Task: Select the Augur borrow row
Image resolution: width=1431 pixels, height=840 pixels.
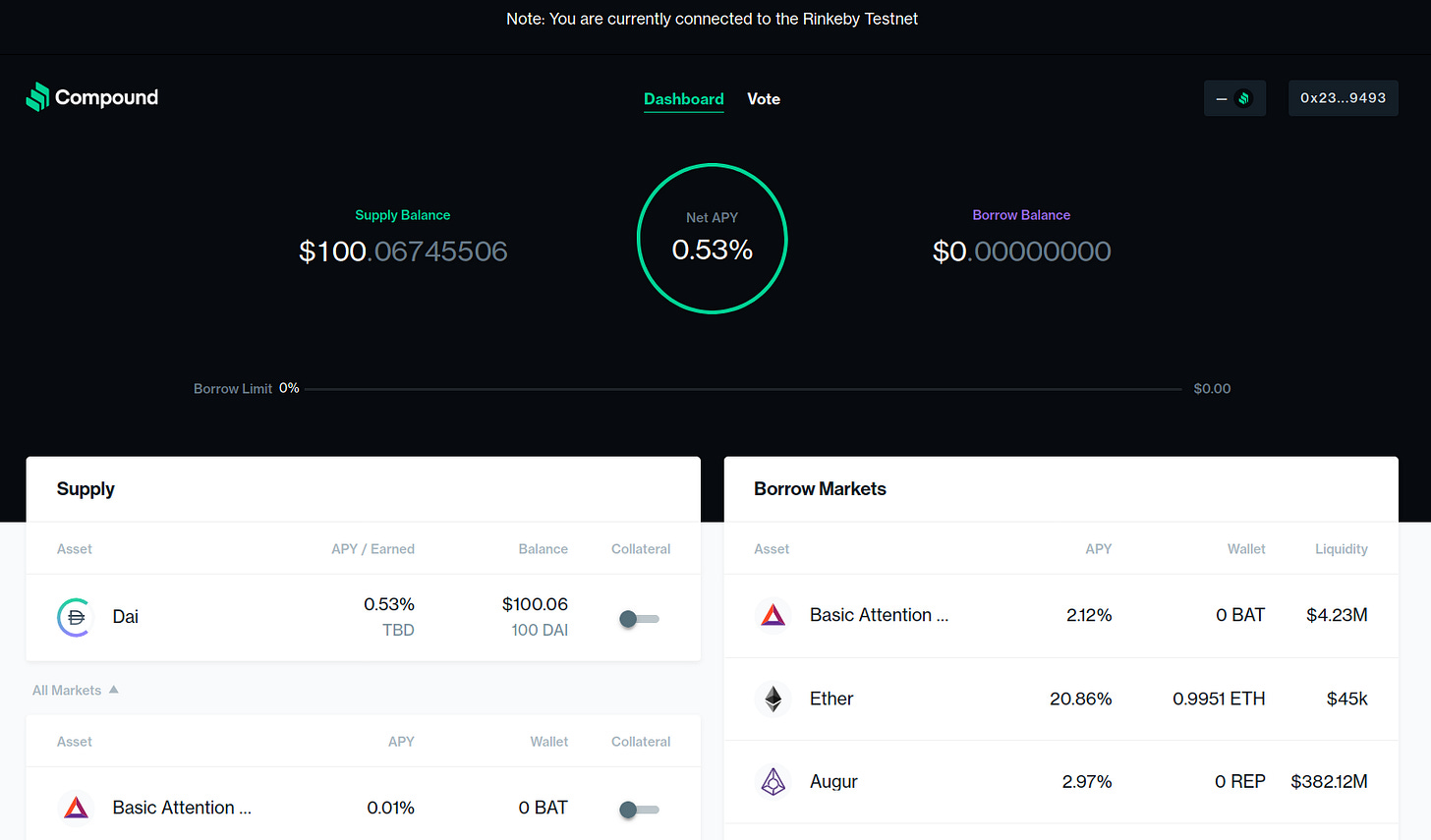Action: tap(1061, 782)
